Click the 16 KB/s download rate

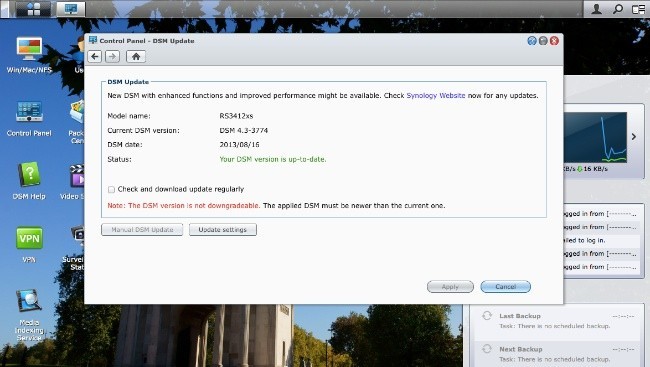(x=596, y=169)
